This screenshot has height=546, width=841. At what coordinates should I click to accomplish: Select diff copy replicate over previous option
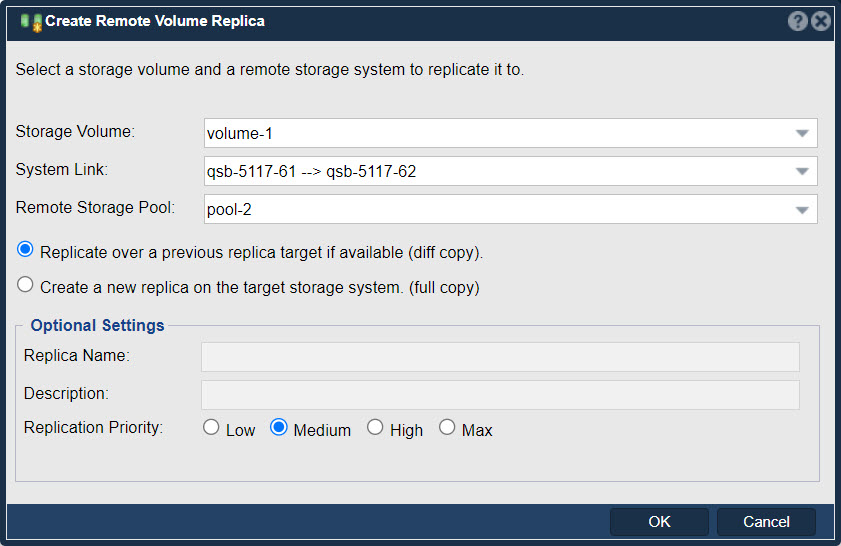point(25,249)
